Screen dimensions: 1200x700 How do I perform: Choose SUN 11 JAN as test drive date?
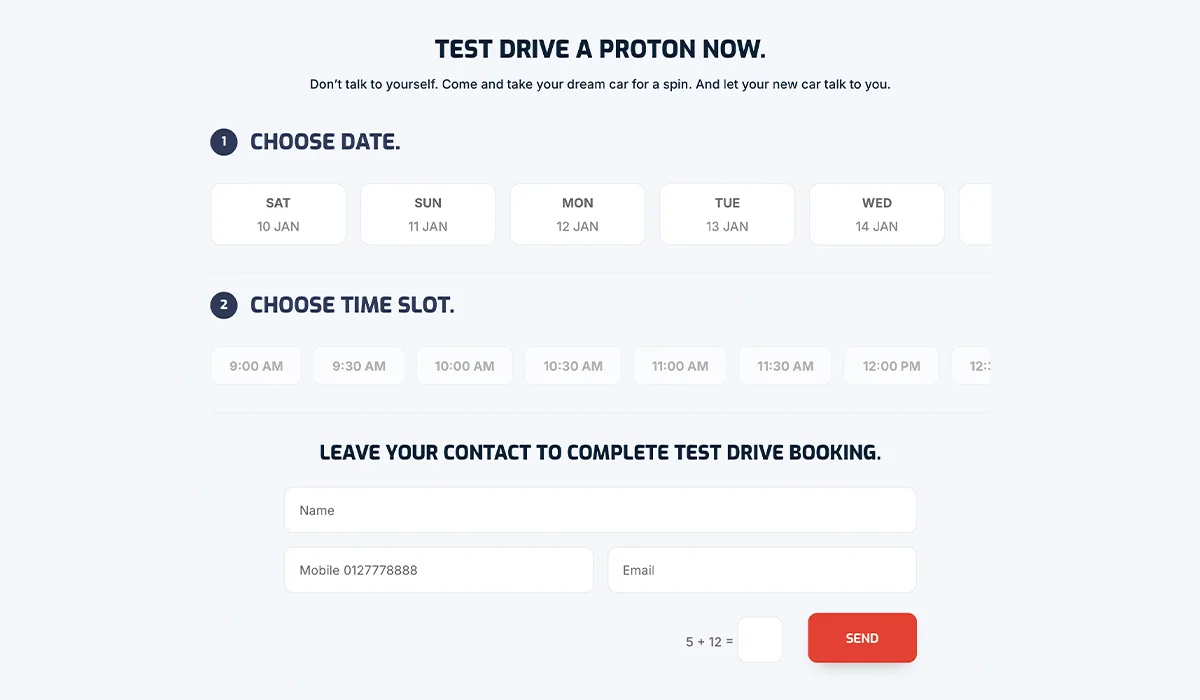427,214
